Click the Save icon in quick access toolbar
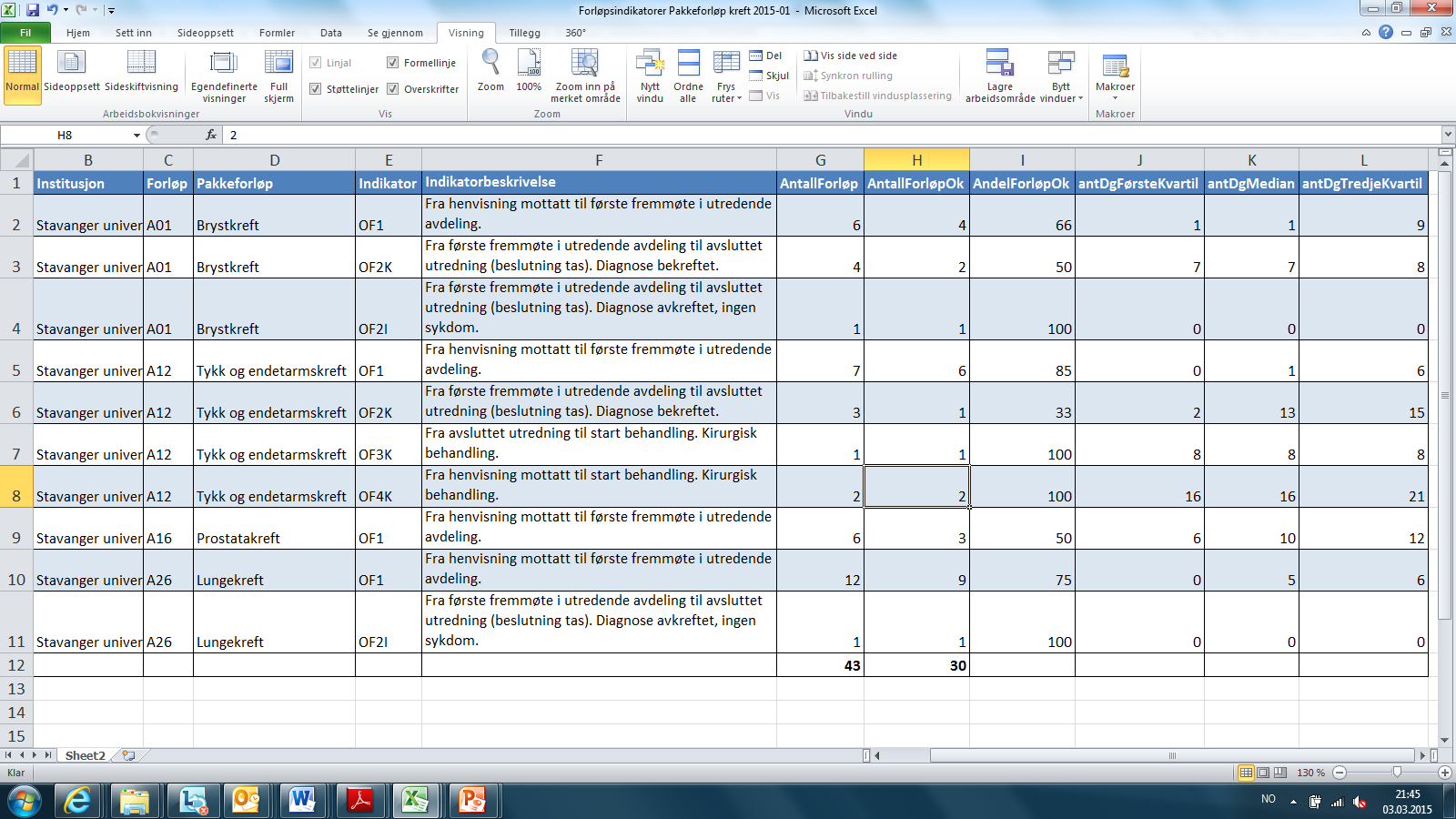This screenshot has width=1456, height=819. [33, 10]
